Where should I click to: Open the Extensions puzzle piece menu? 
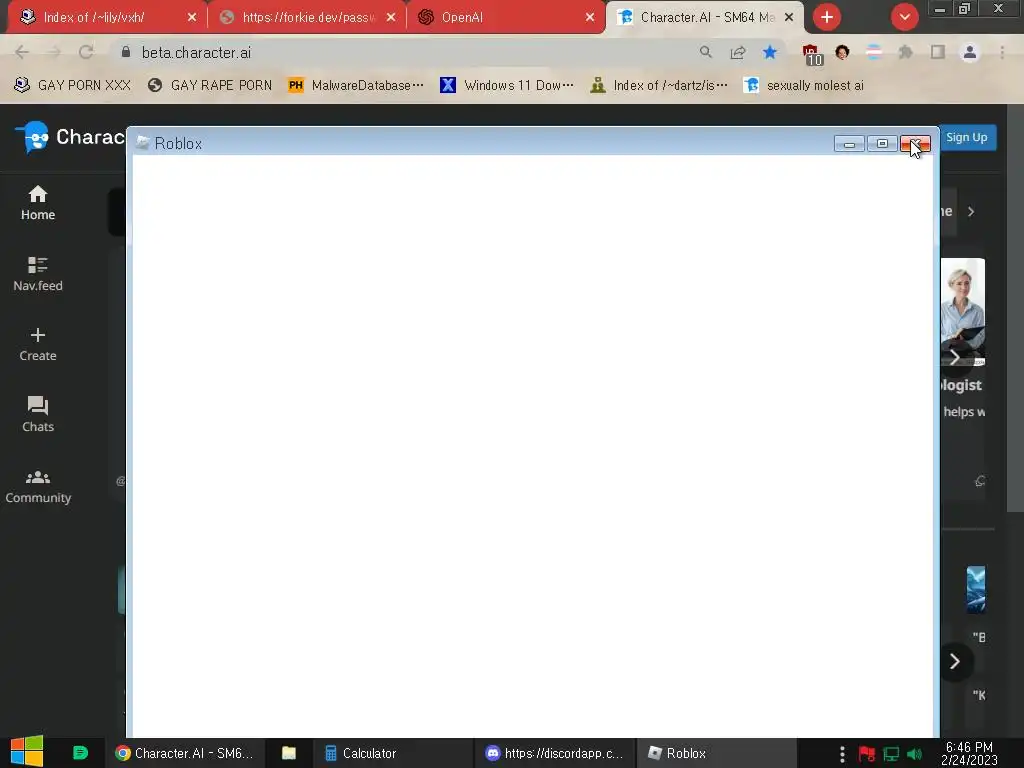pyautogui.click(x=905, y=52)
